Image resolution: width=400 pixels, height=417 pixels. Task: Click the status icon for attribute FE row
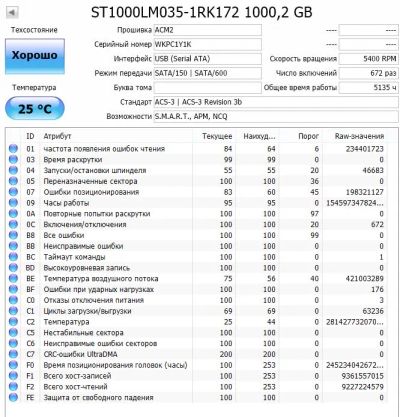coord(13,397)
